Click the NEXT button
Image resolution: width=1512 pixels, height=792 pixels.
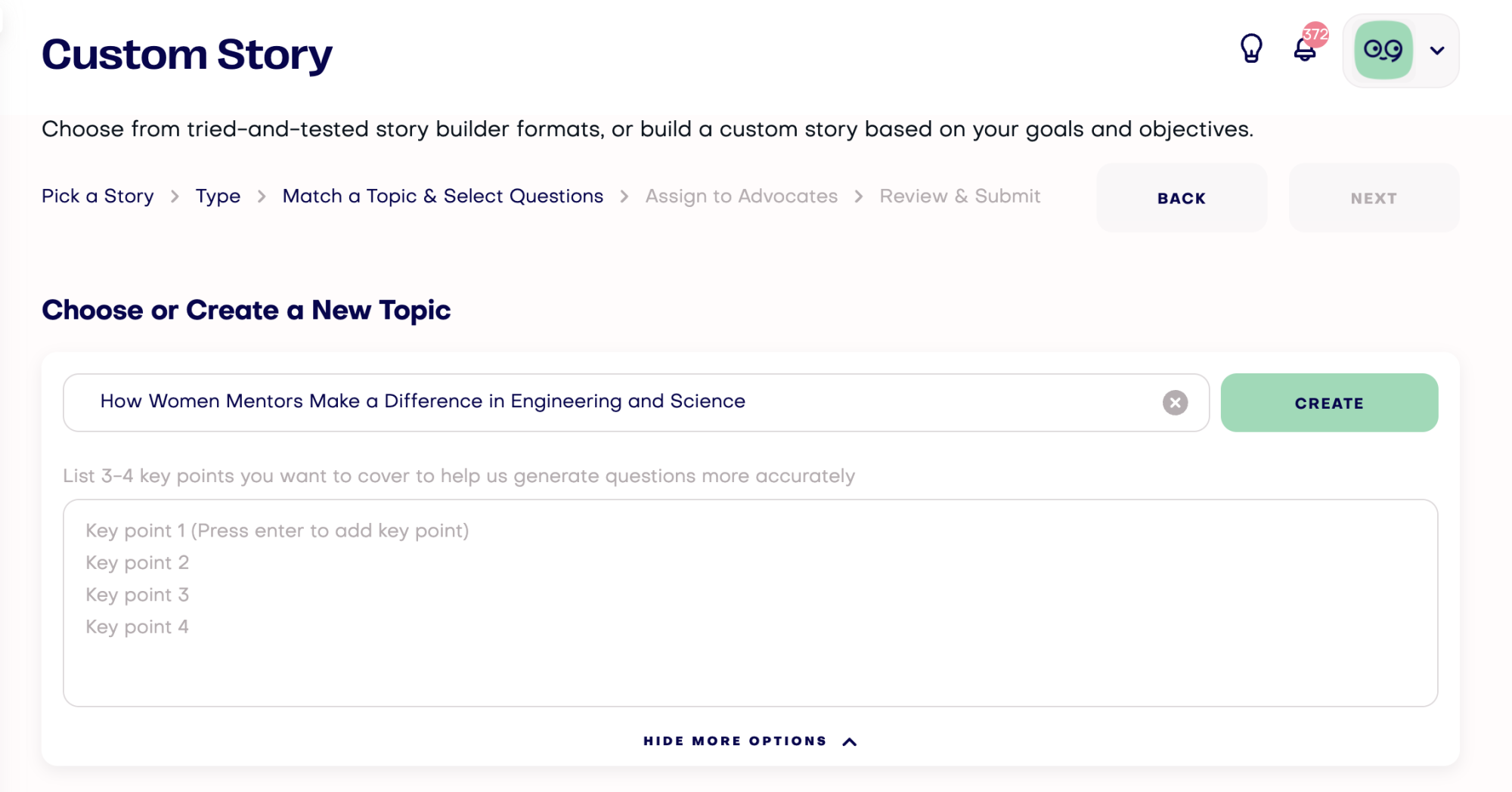coord(1374,198)
